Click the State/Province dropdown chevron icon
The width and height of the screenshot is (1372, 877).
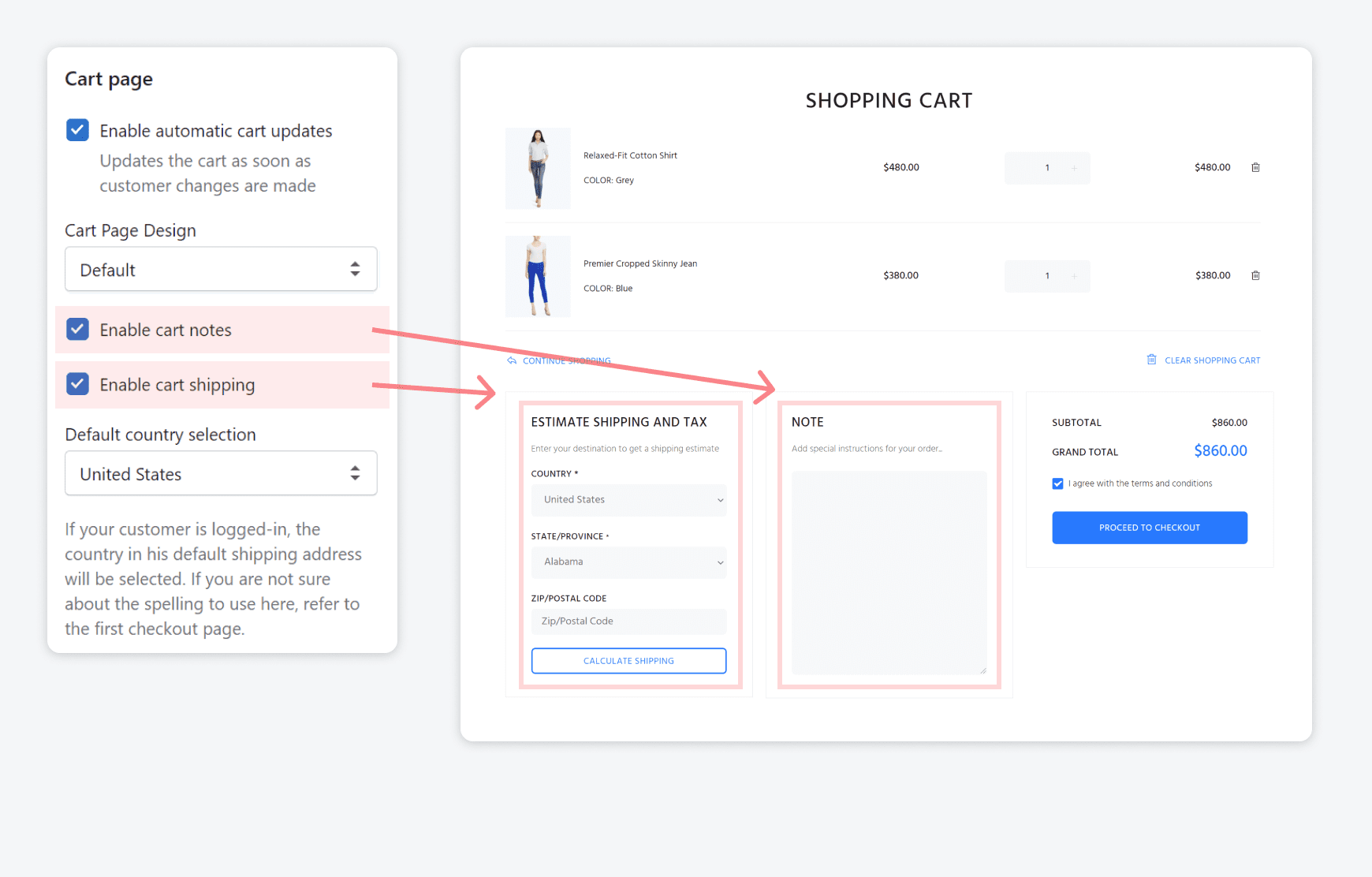pyautogui.click(x=718, y=562)
